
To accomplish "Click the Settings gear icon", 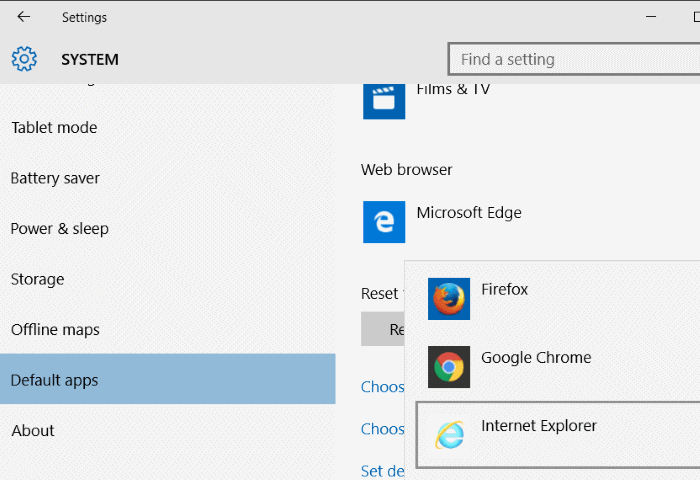I will click(x=24, y=59).
